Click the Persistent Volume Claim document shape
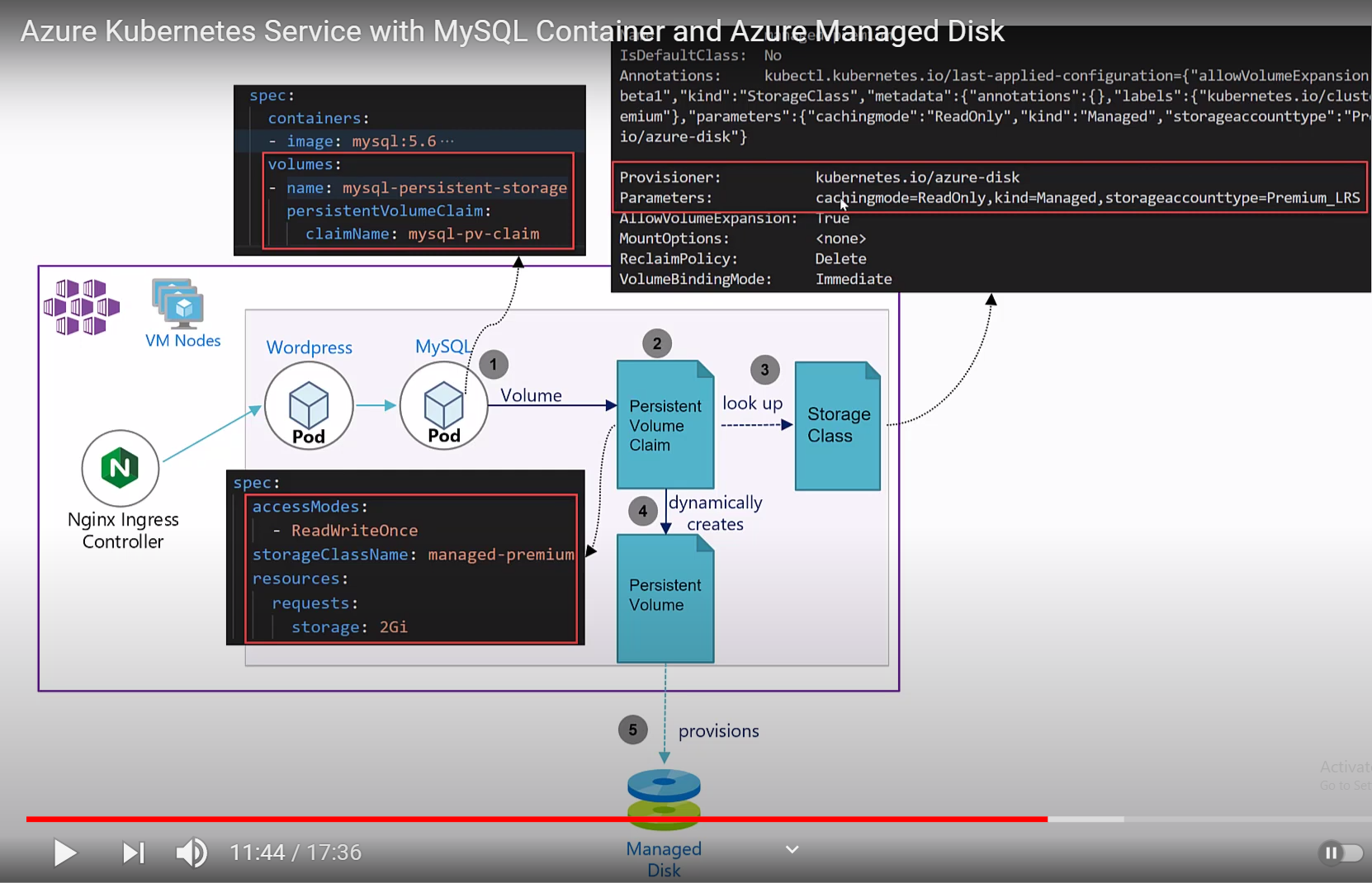1372x883 pixels. 665,424
